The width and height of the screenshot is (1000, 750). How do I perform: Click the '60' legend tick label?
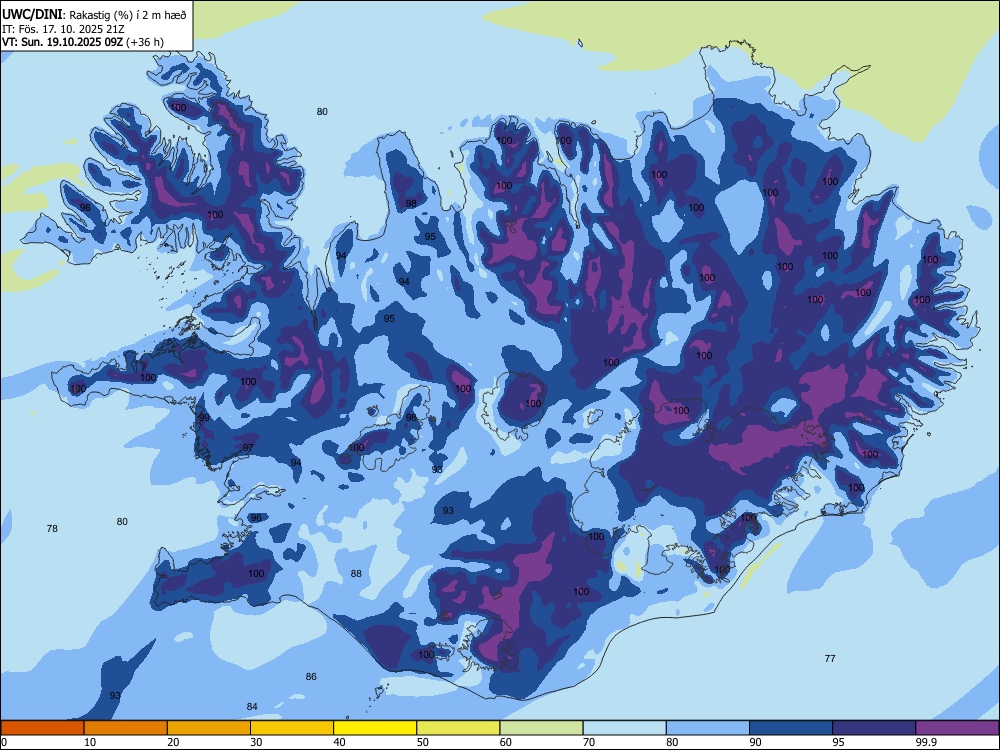click(506, 742)
